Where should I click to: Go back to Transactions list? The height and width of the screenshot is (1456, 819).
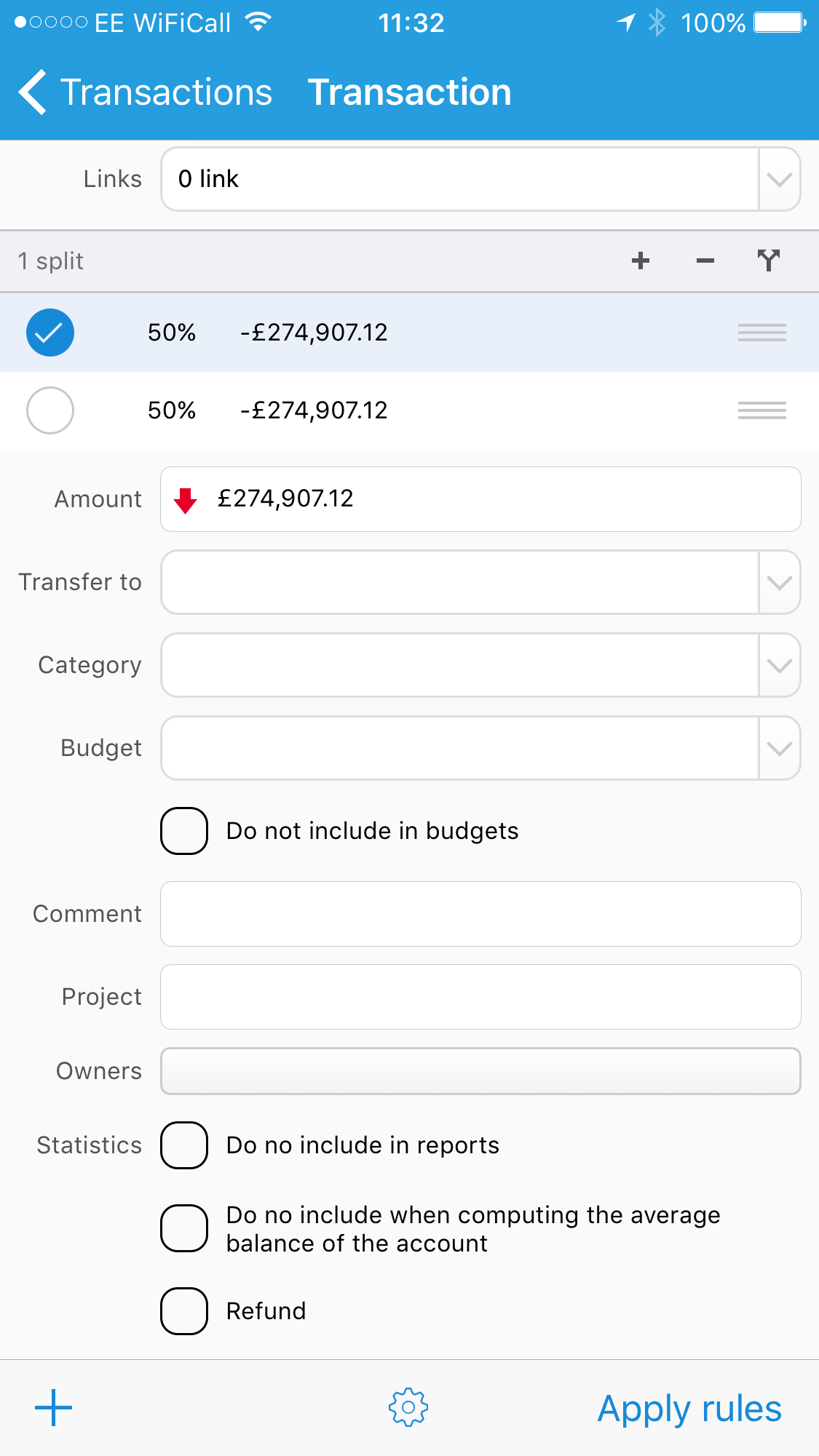pyautogui.click(x=146, y=92)
